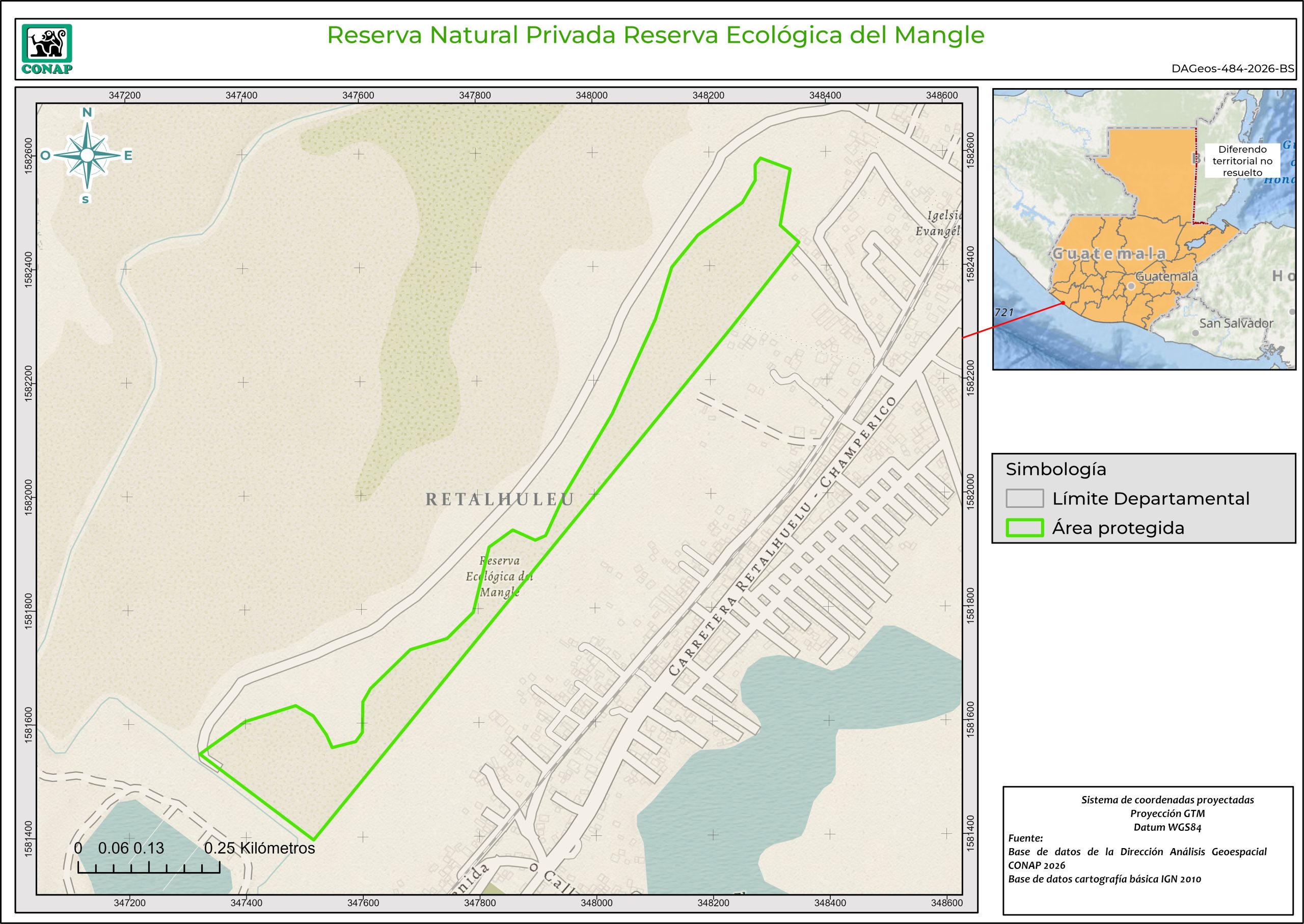Click the compass rose north arrow
This screenshot has width=1304, height=924.
pyautogui.click(x=87, y=154)
